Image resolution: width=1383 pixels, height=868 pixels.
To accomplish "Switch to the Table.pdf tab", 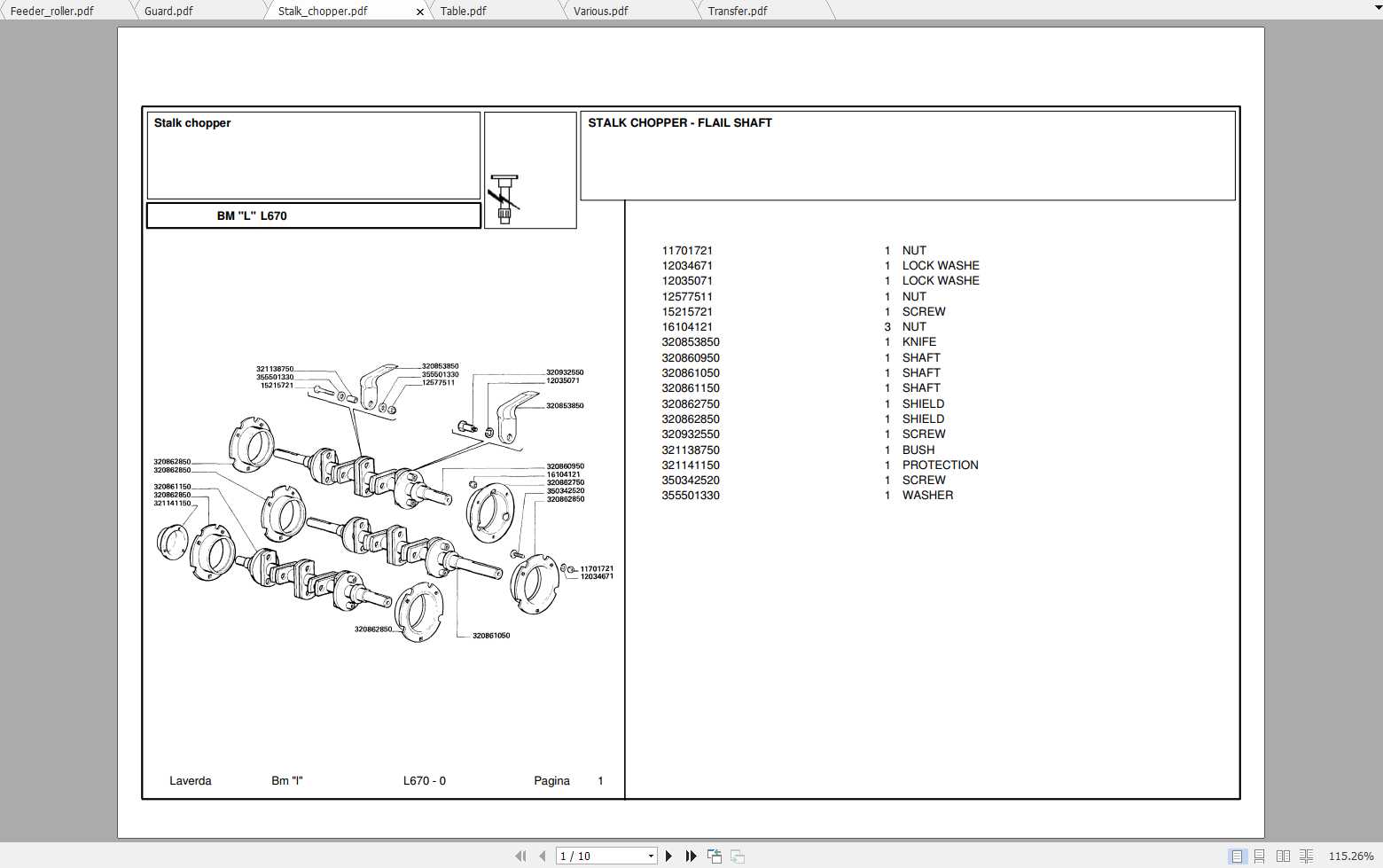I will tap(463, 11).
